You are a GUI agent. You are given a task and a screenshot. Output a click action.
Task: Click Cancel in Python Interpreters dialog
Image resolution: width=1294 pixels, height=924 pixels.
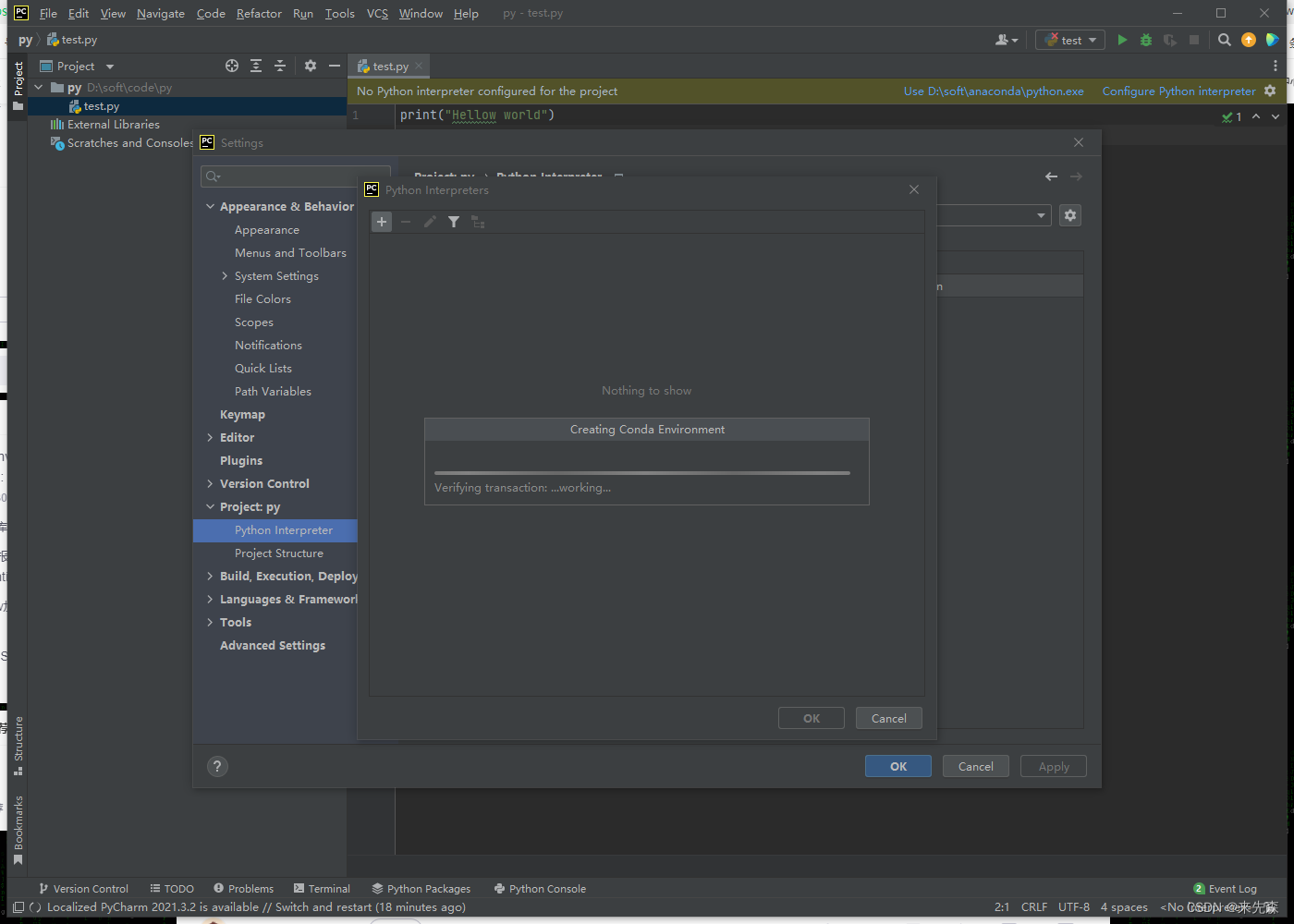[x=889, y=718]
